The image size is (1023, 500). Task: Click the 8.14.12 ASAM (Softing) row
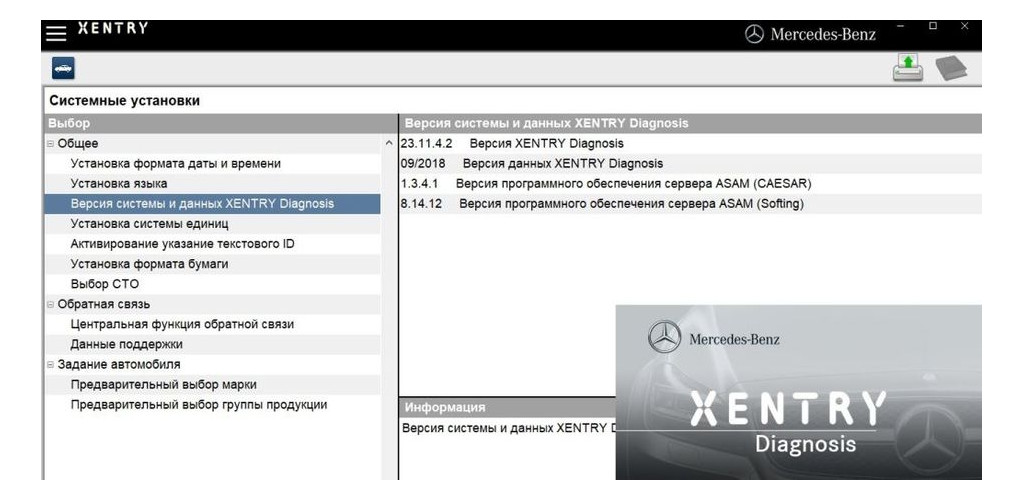690,204
